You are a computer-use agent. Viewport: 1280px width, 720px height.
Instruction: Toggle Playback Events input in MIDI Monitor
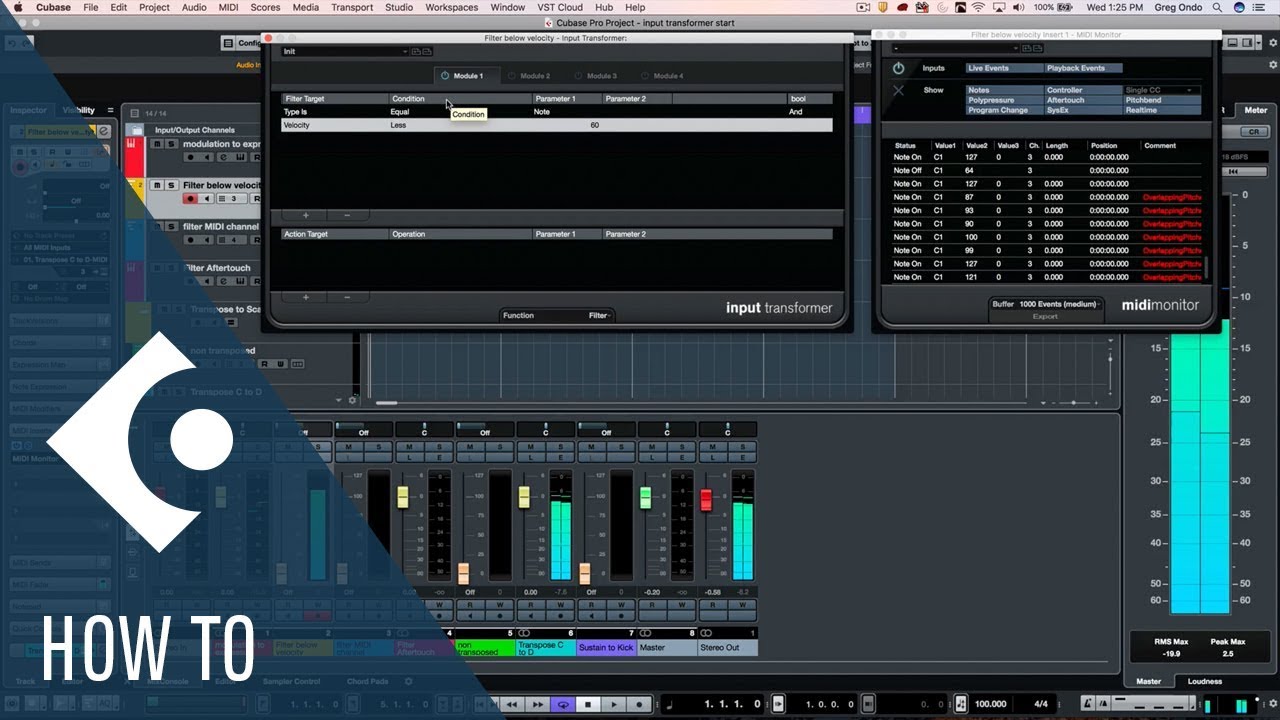1084,68
